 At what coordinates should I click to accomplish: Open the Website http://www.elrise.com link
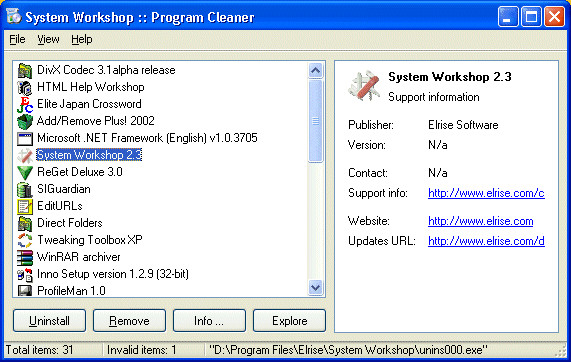(481, 221)
